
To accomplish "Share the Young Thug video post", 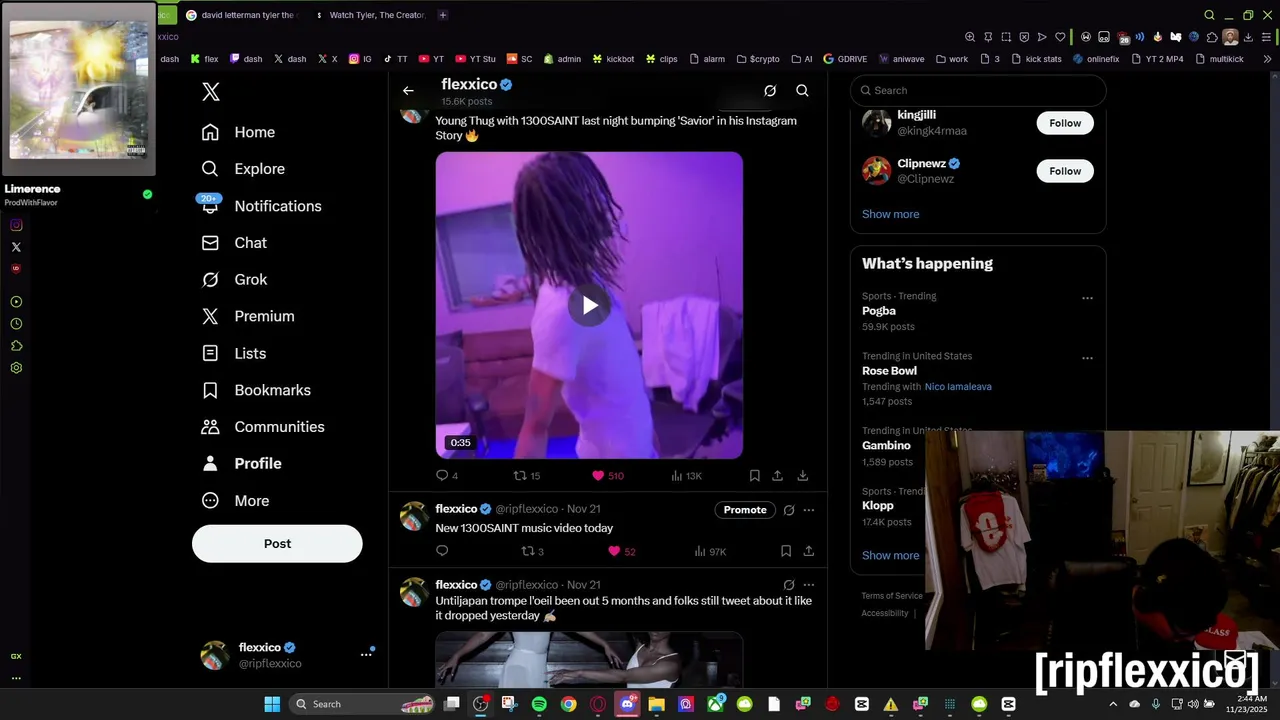I will (x=777, y=476).
